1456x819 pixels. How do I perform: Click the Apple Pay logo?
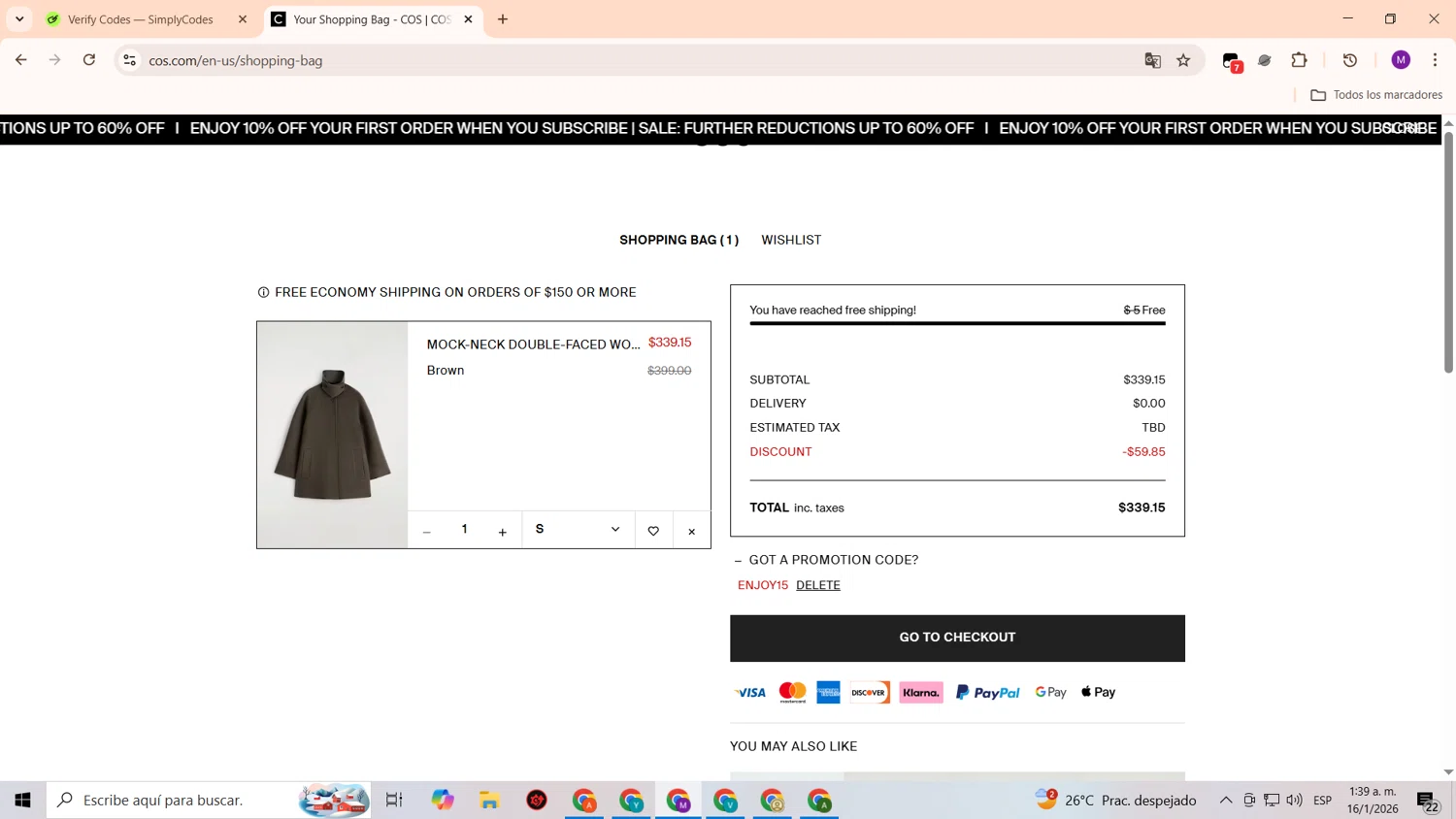coord(1098,692)
